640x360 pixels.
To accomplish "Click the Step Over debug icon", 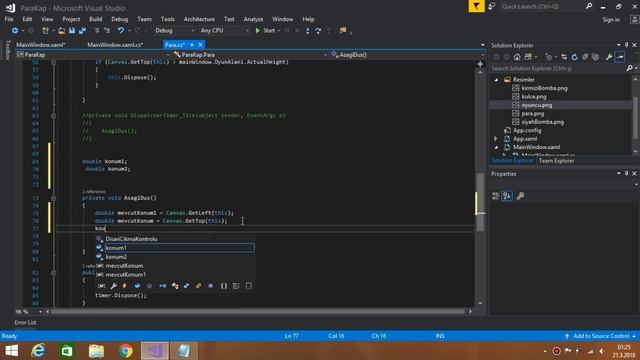I will point(318,31).
